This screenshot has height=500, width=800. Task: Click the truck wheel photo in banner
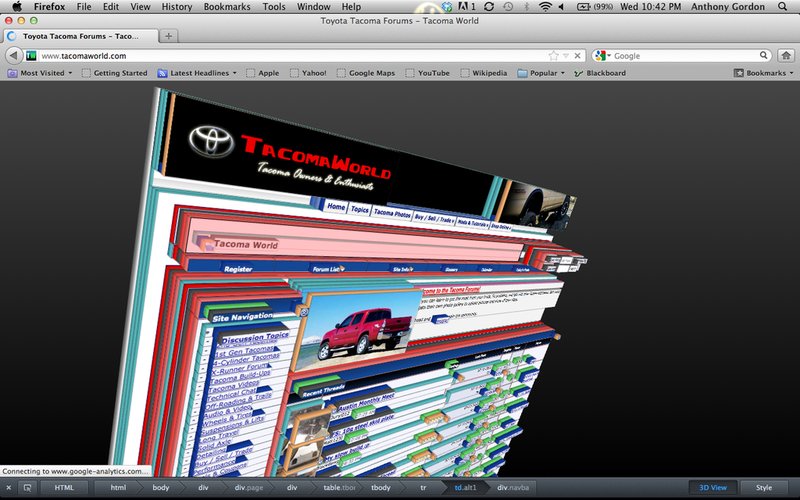click(543, 203)
